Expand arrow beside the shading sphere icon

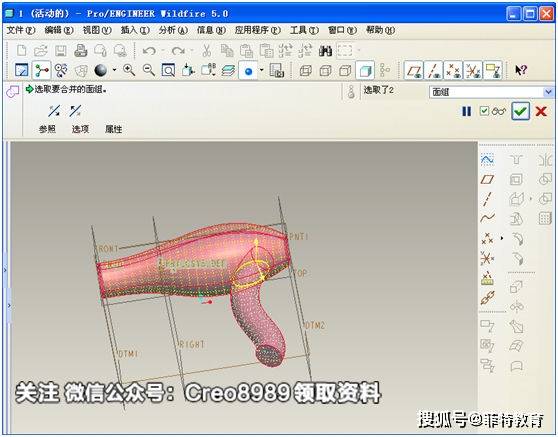click(x=114, y=70)
